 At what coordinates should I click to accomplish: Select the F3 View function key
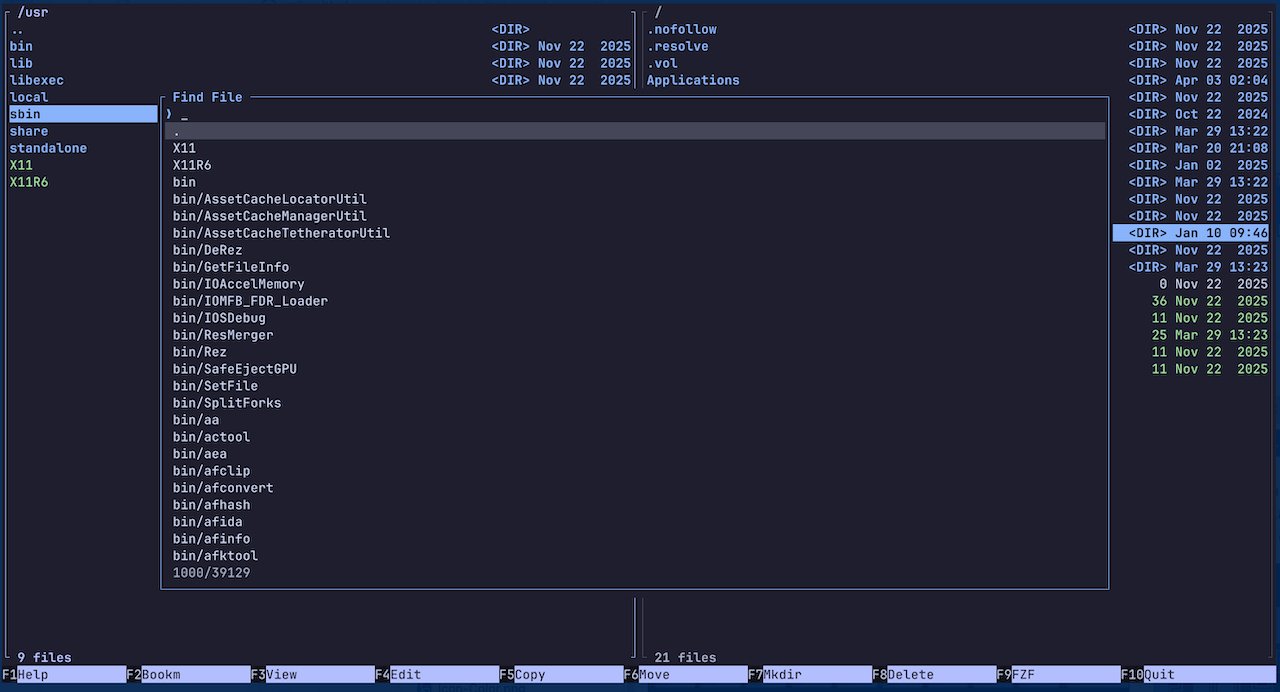312,674
